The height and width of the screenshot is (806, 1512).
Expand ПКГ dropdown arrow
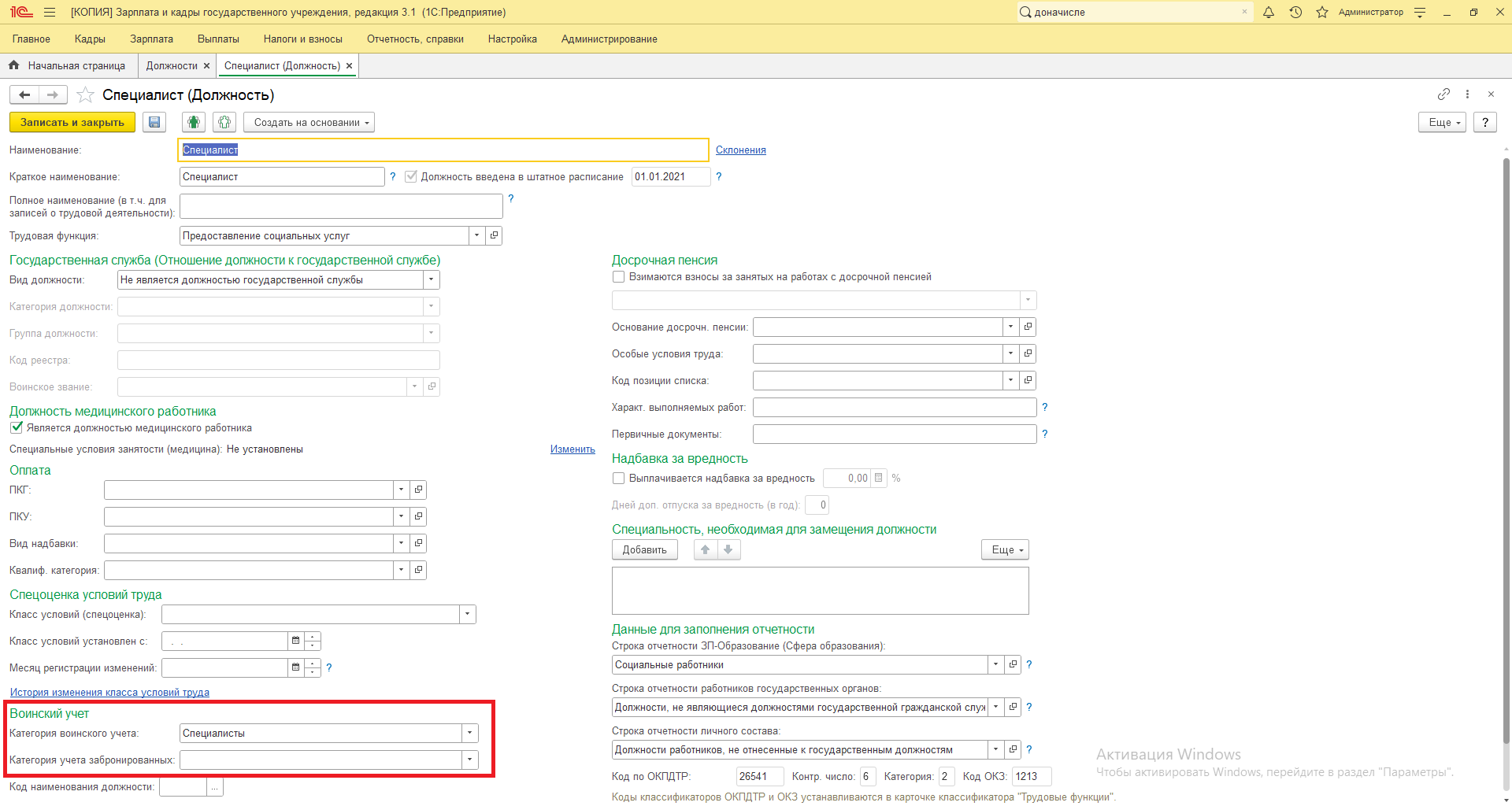[401, 490]
